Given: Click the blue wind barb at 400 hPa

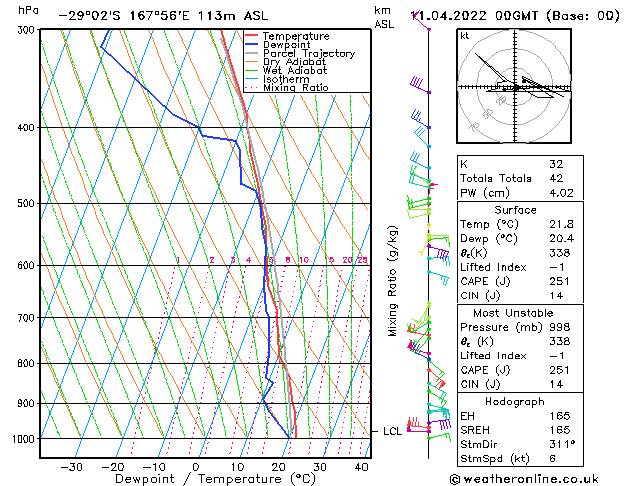Looking at the screenshot, I should [x=420, y=120].
